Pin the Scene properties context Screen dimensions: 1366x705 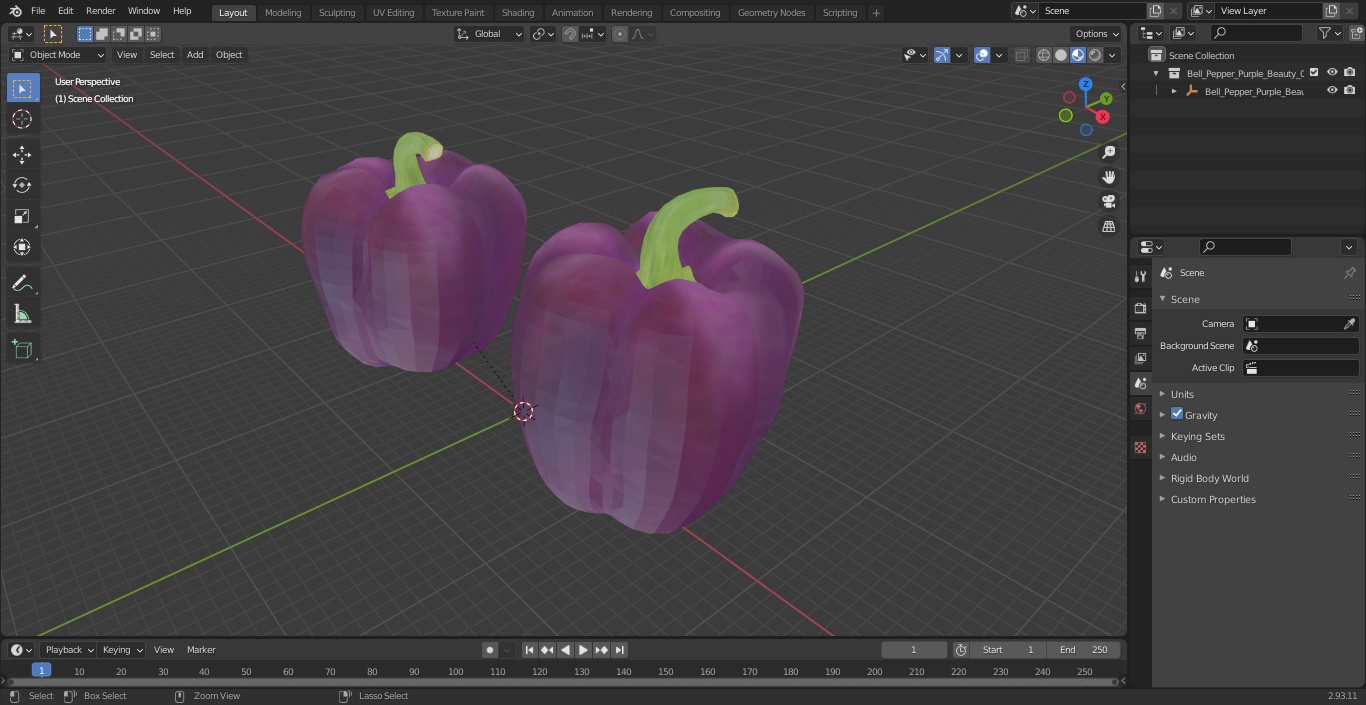(1349, 273)
